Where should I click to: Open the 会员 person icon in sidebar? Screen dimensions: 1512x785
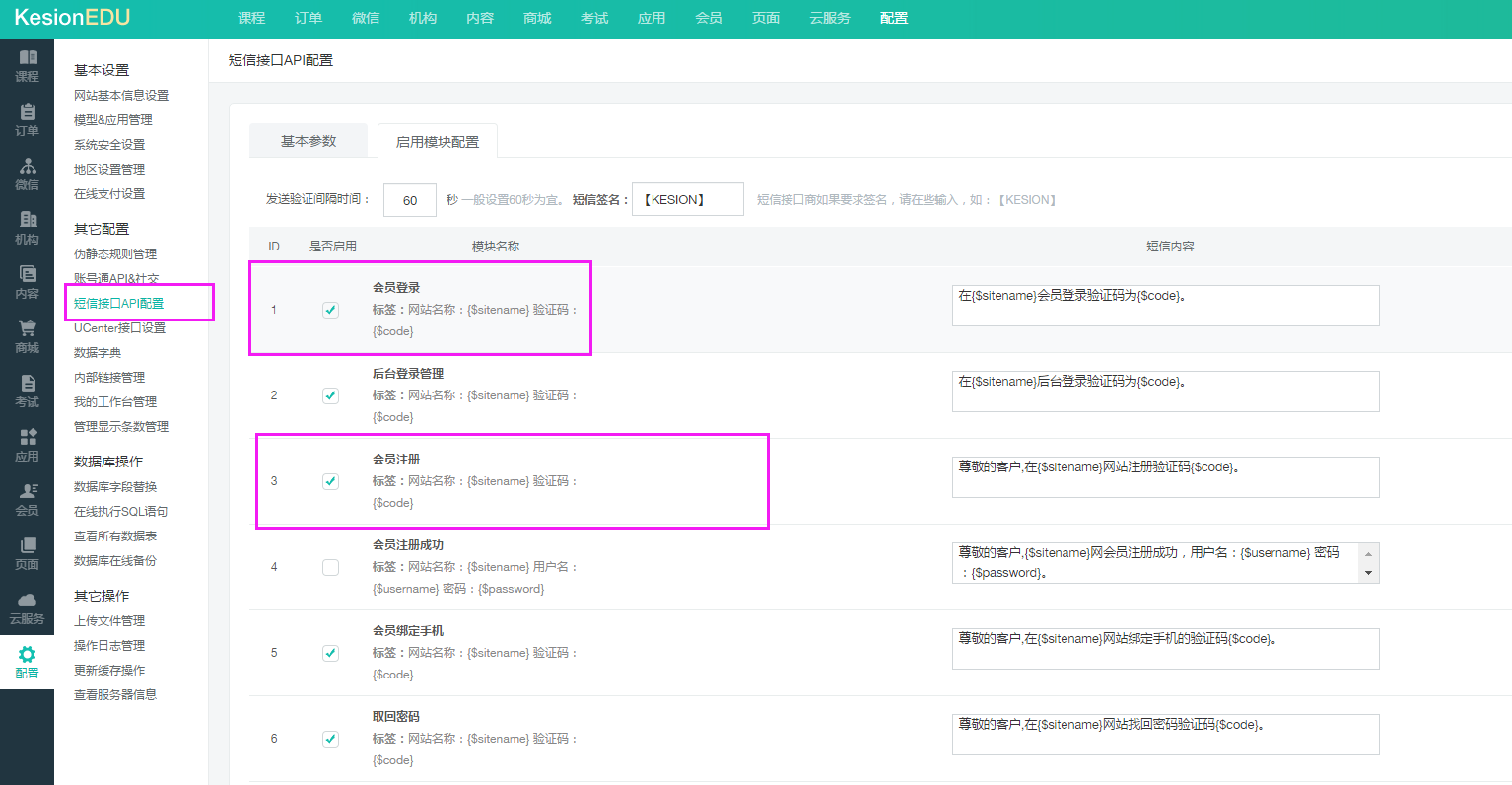(x=28, y=492)
